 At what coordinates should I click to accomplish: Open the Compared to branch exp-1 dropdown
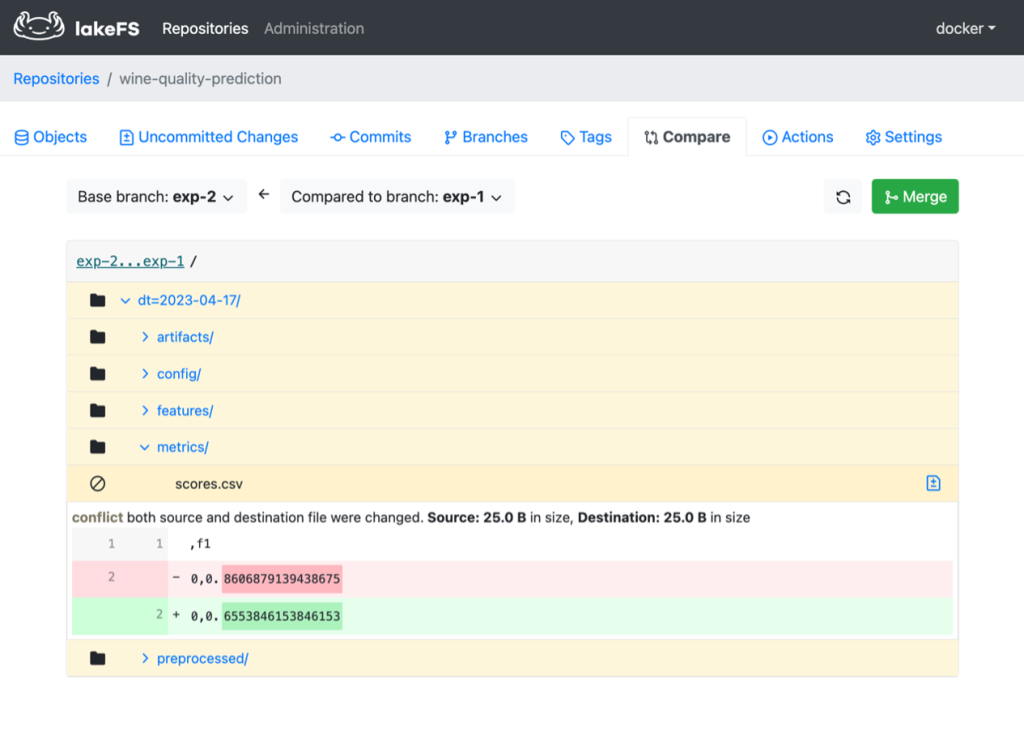coord(397,197)
